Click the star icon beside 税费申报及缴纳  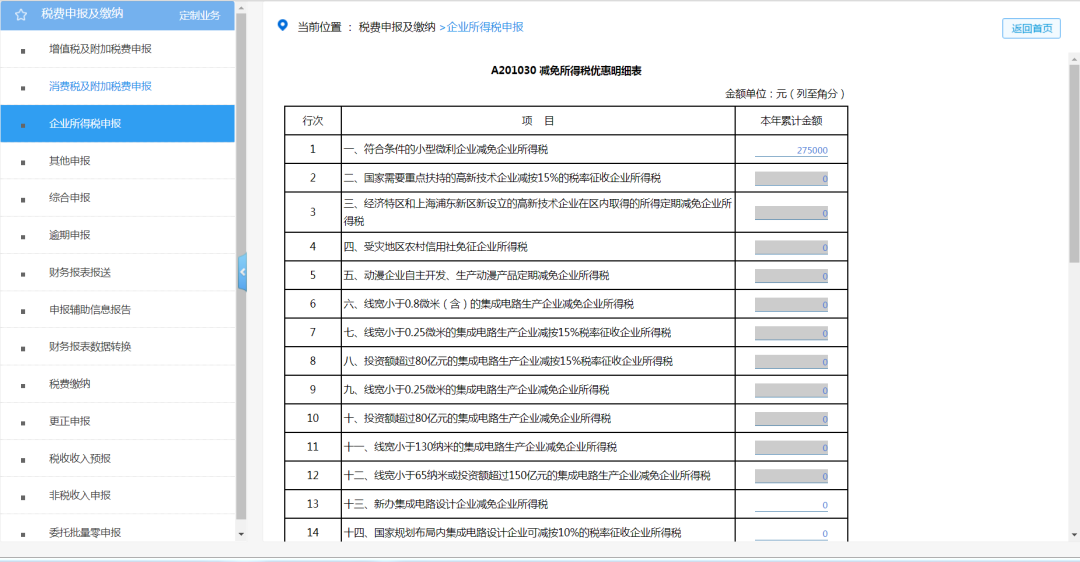point(21,14)
